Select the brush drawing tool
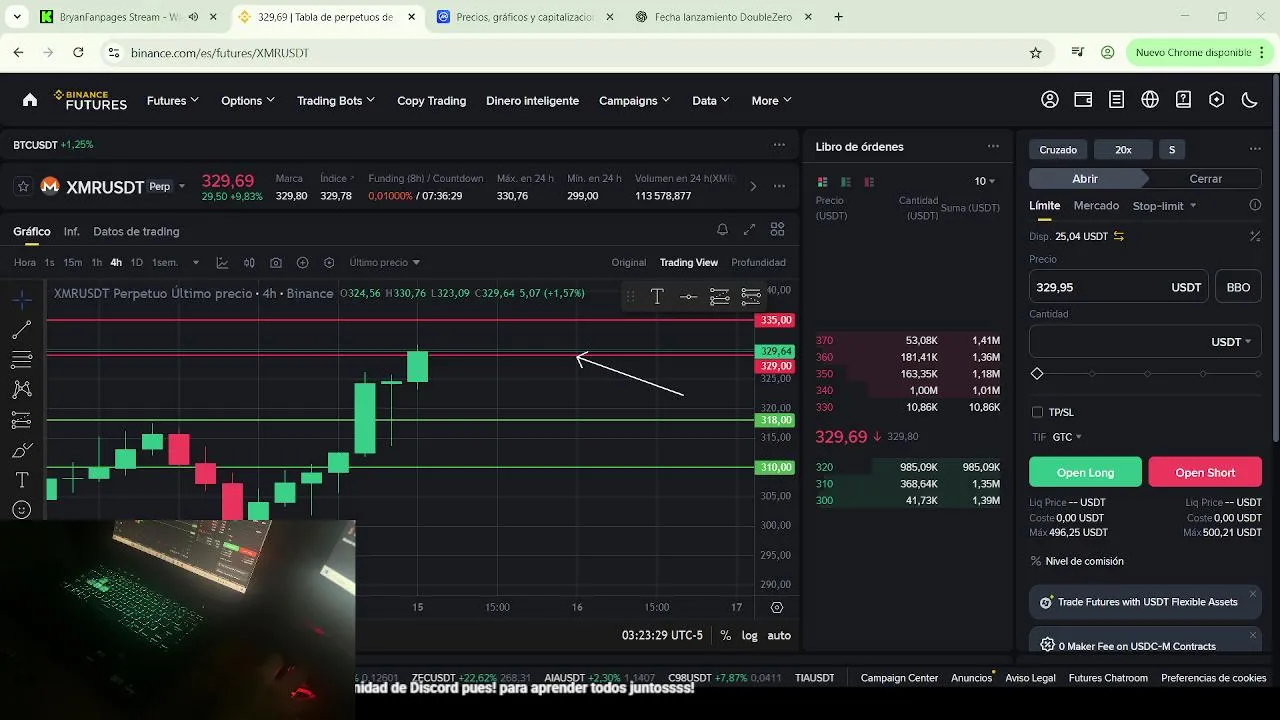 click(x=22, y=450)
